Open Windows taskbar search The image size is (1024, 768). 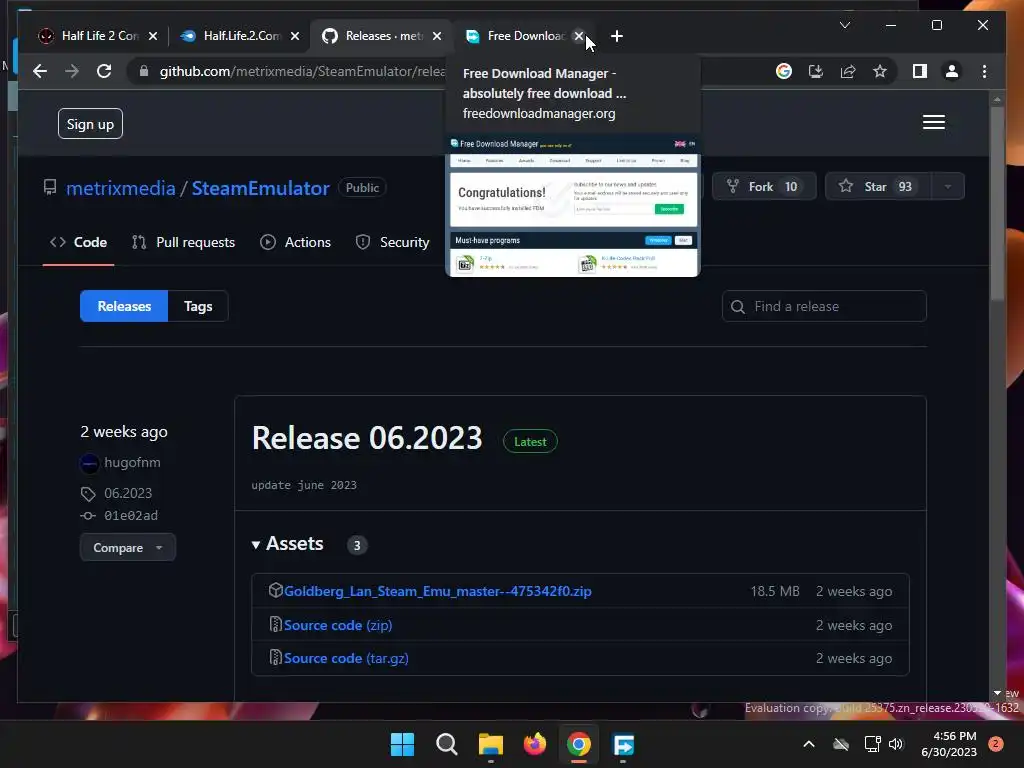pyautogui.click(x=447, y=744)
